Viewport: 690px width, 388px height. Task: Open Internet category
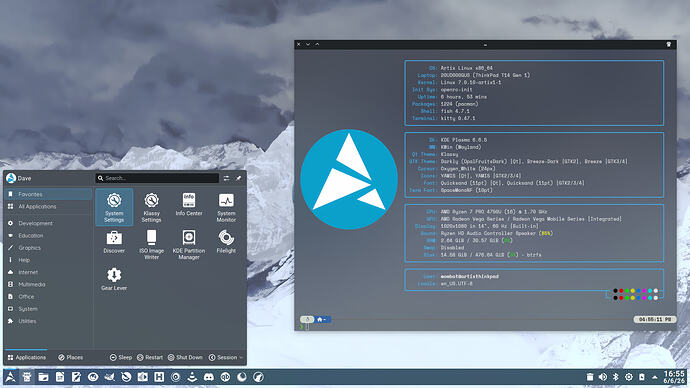(x=48, y=272)
